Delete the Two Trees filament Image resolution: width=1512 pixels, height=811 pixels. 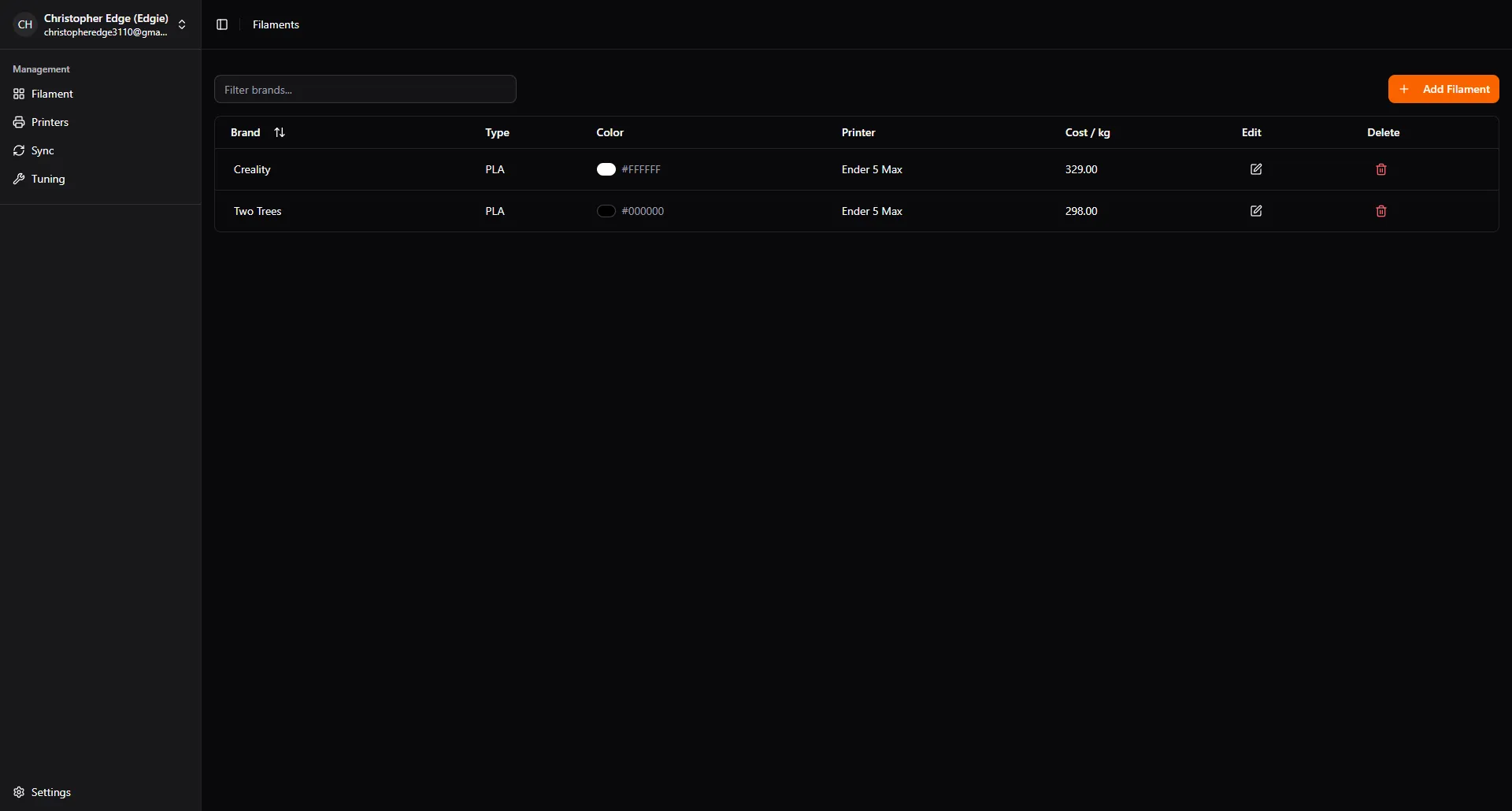point(1381,211)
